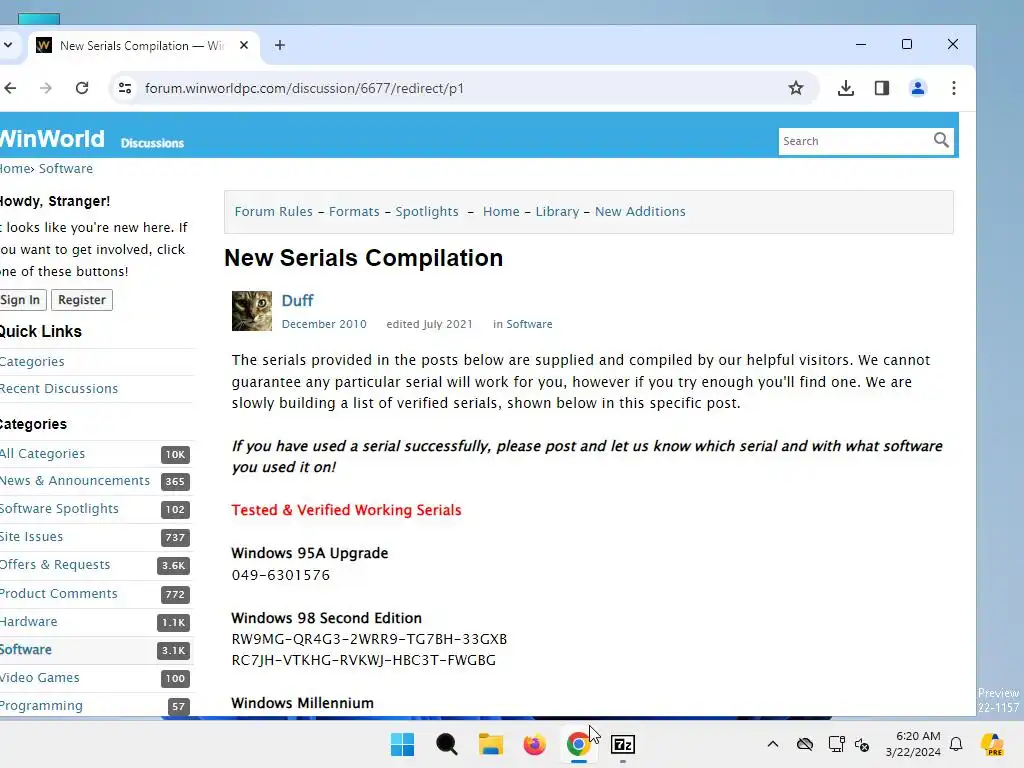Click the 'Windows 95A Upgrade' heading
The width and height of the screenshot is (1024, 768).
(310, 553)
